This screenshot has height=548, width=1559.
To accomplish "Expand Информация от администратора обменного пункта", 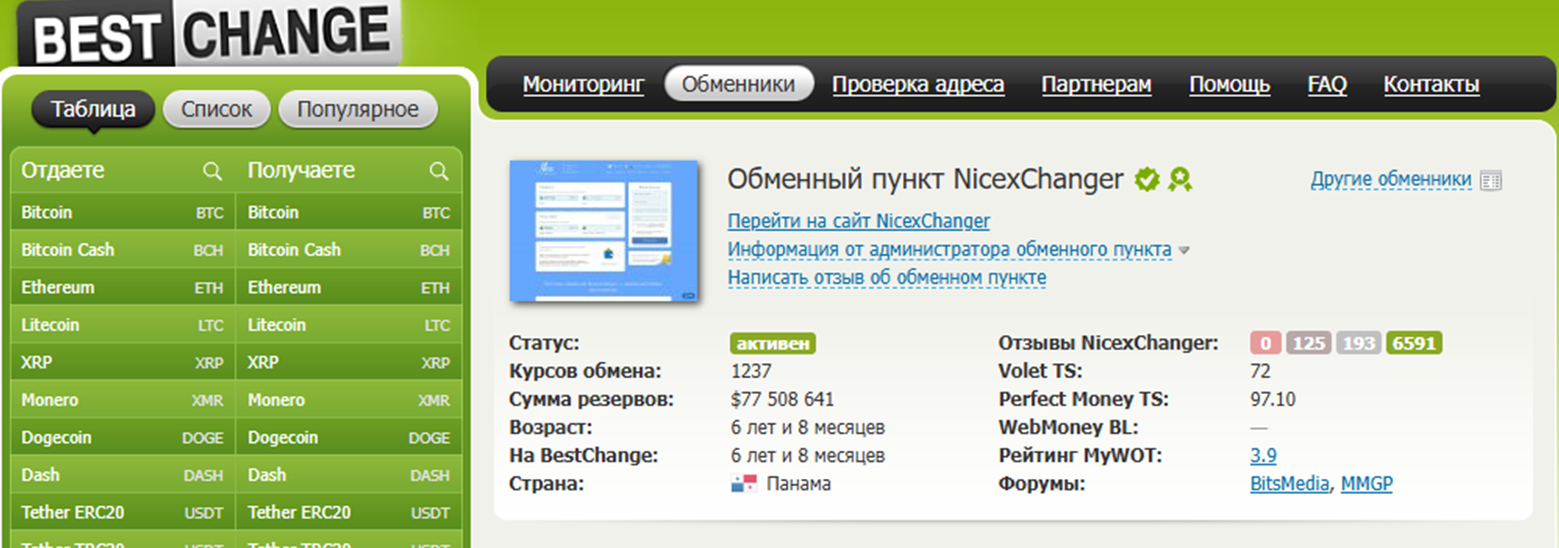I will pyautogui.click(x=948, y=249).
